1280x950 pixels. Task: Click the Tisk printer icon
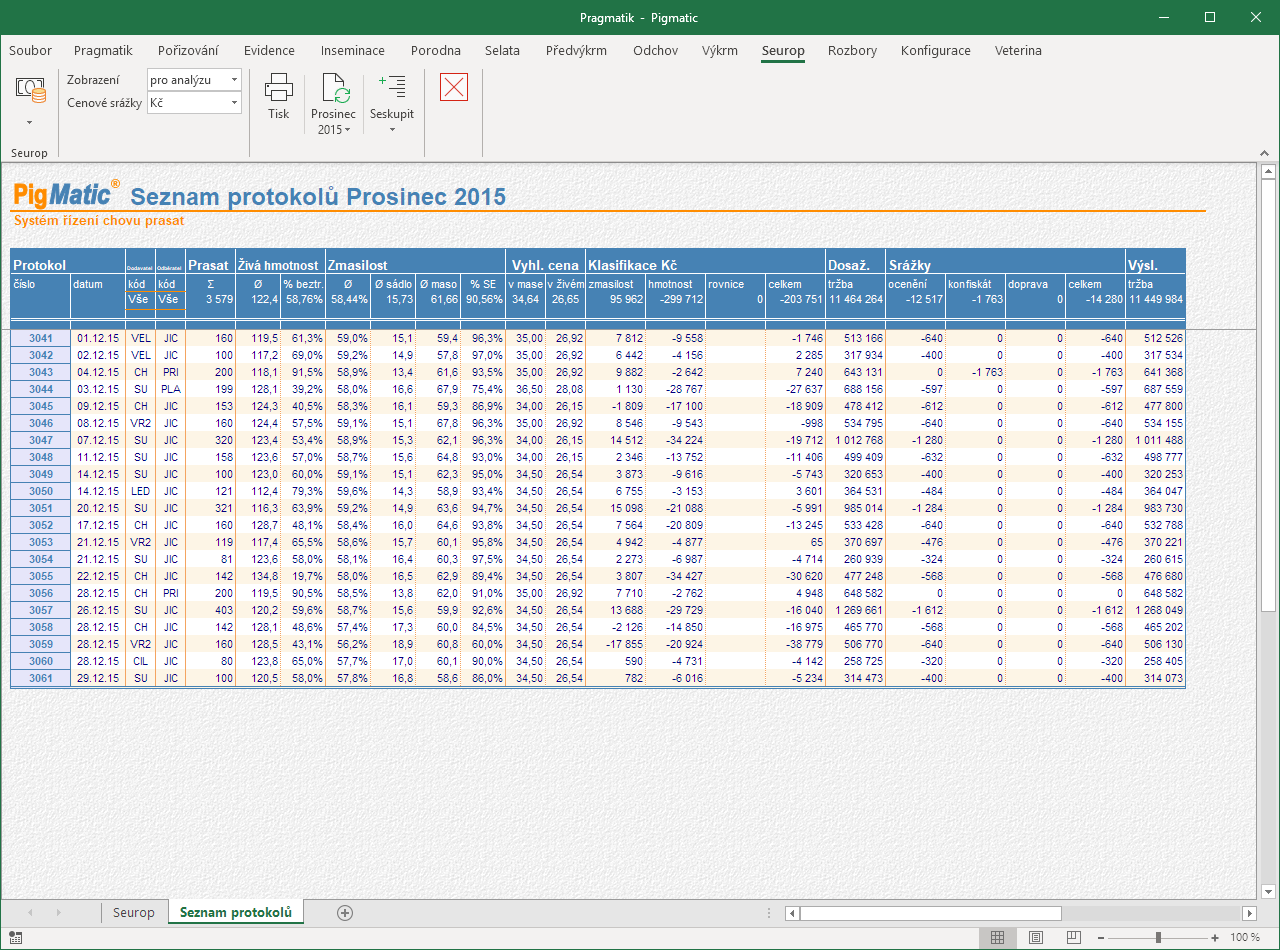pyautogui.click(x=279, y=87)
